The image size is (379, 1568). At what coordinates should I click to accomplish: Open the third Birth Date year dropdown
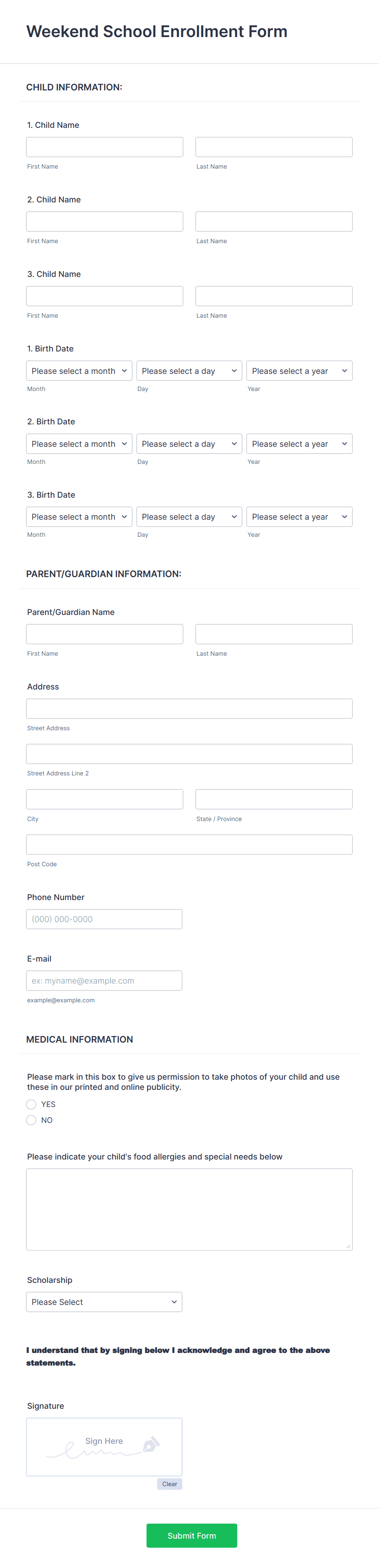(299, 516)
